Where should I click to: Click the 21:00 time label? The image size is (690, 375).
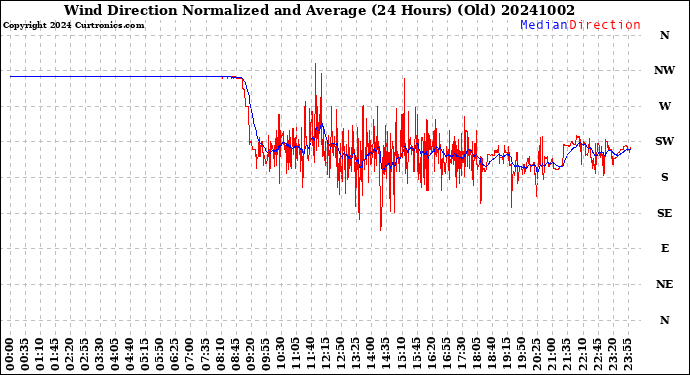[x=552, y=354]
